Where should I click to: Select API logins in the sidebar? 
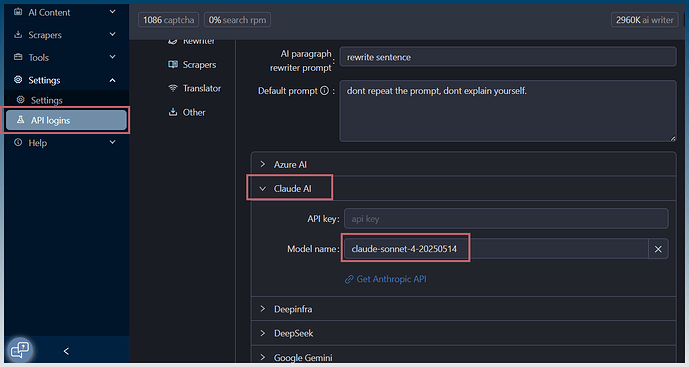pyautogui.click(x=66, y=120)
